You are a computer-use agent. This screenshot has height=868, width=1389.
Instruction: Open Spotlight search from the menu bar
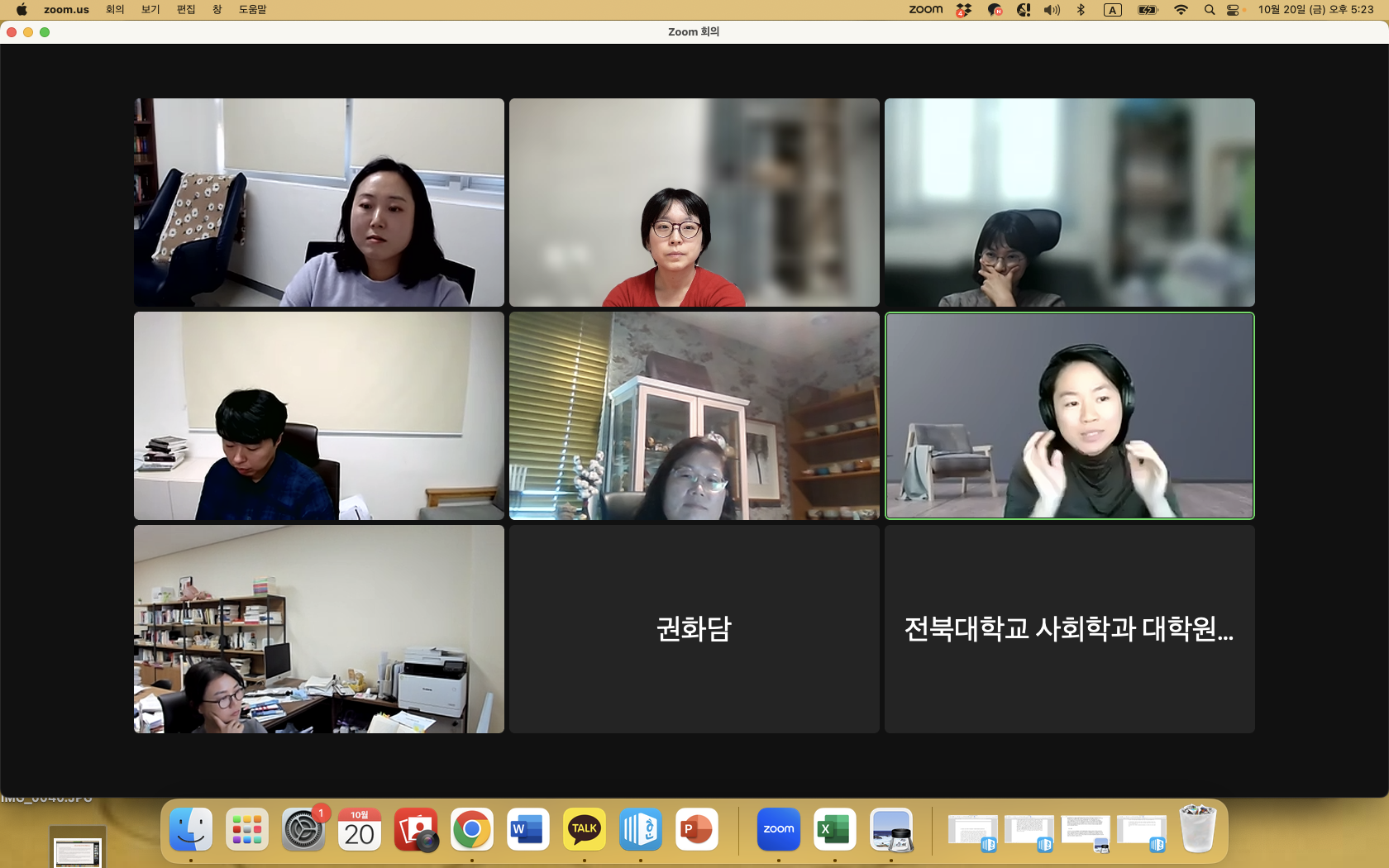[x=1209, y=9]
